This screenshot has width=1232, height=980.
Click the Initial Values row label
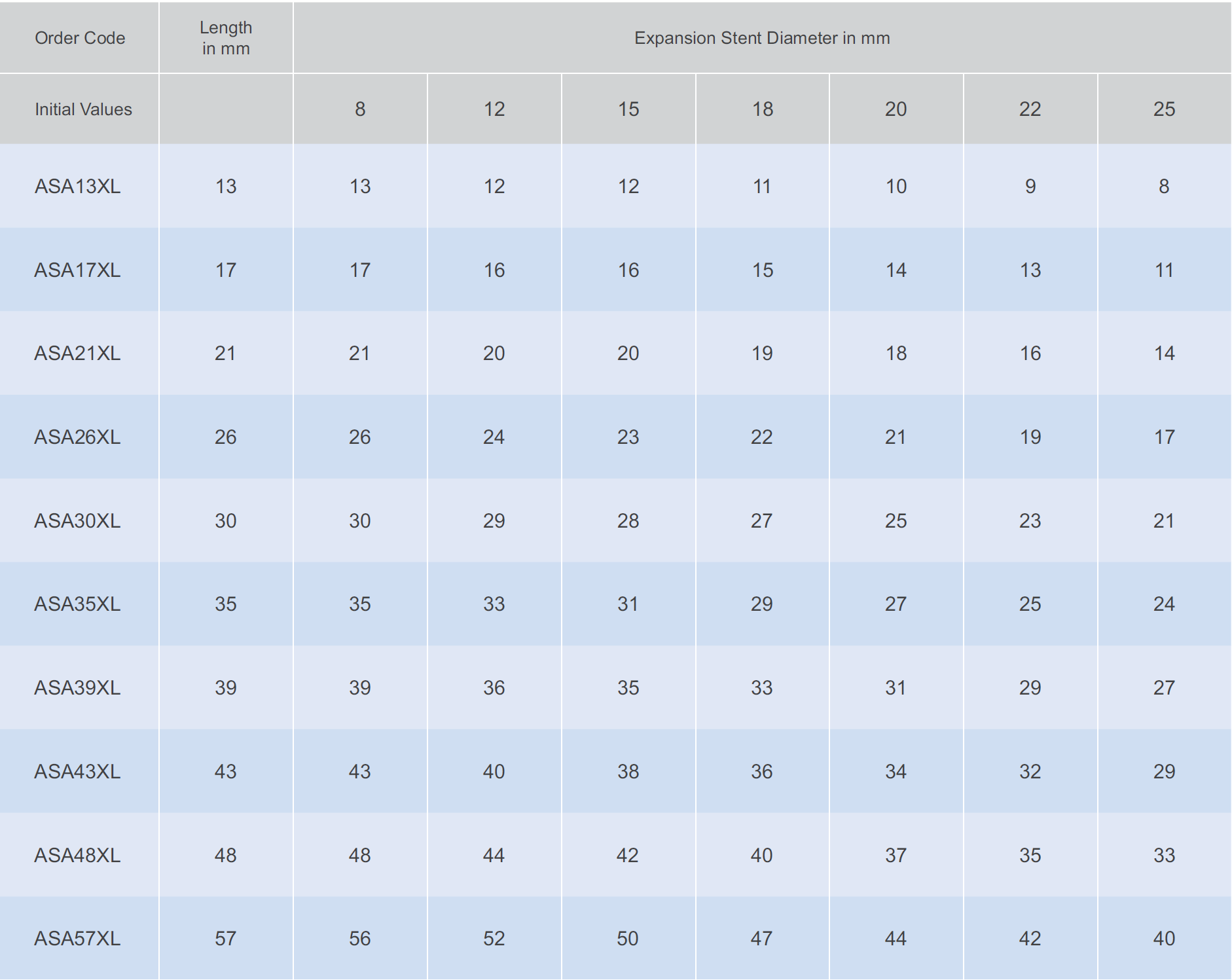[83, 109]
